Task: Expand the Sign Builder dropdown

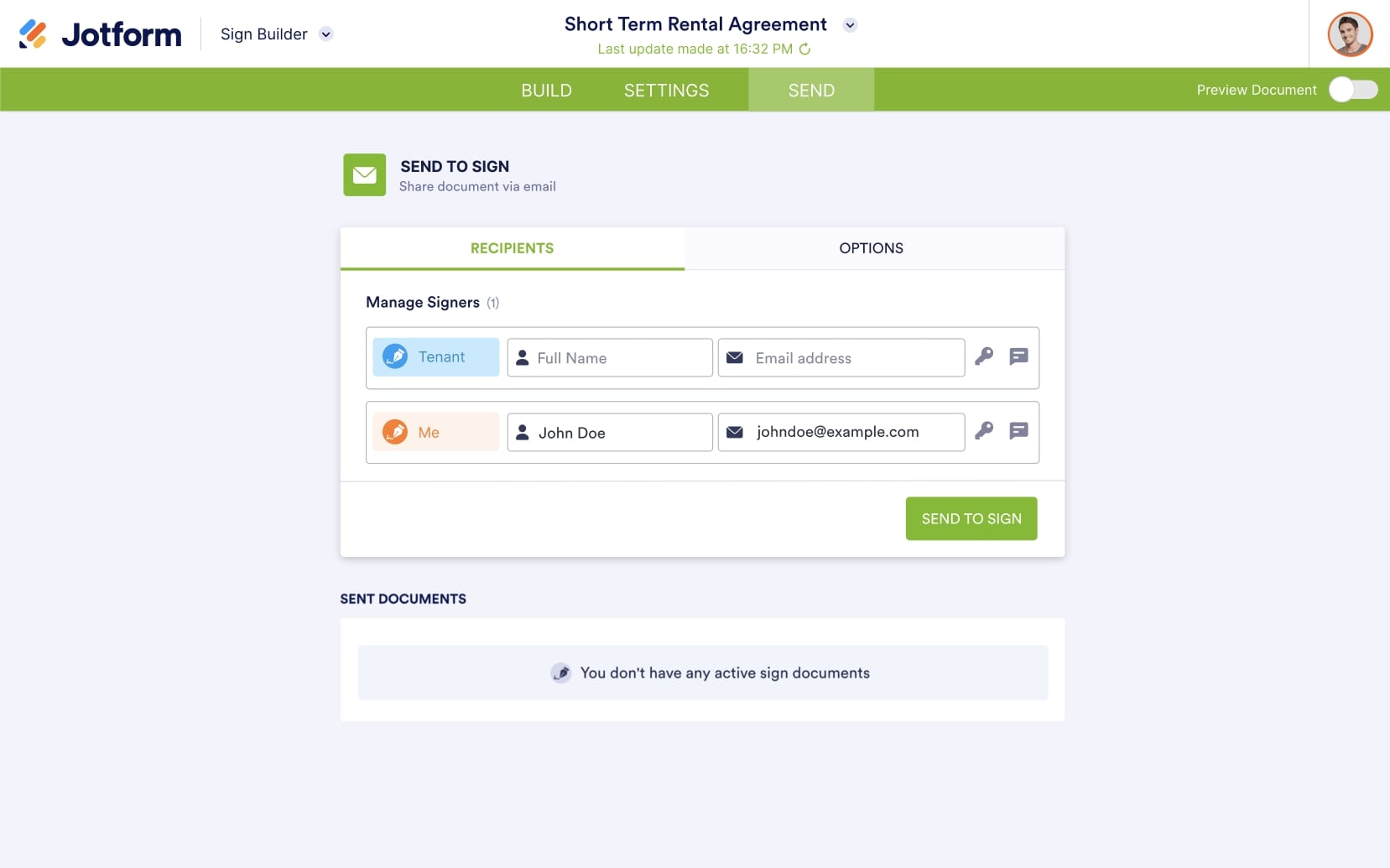Action: click(x=326, y=34)
